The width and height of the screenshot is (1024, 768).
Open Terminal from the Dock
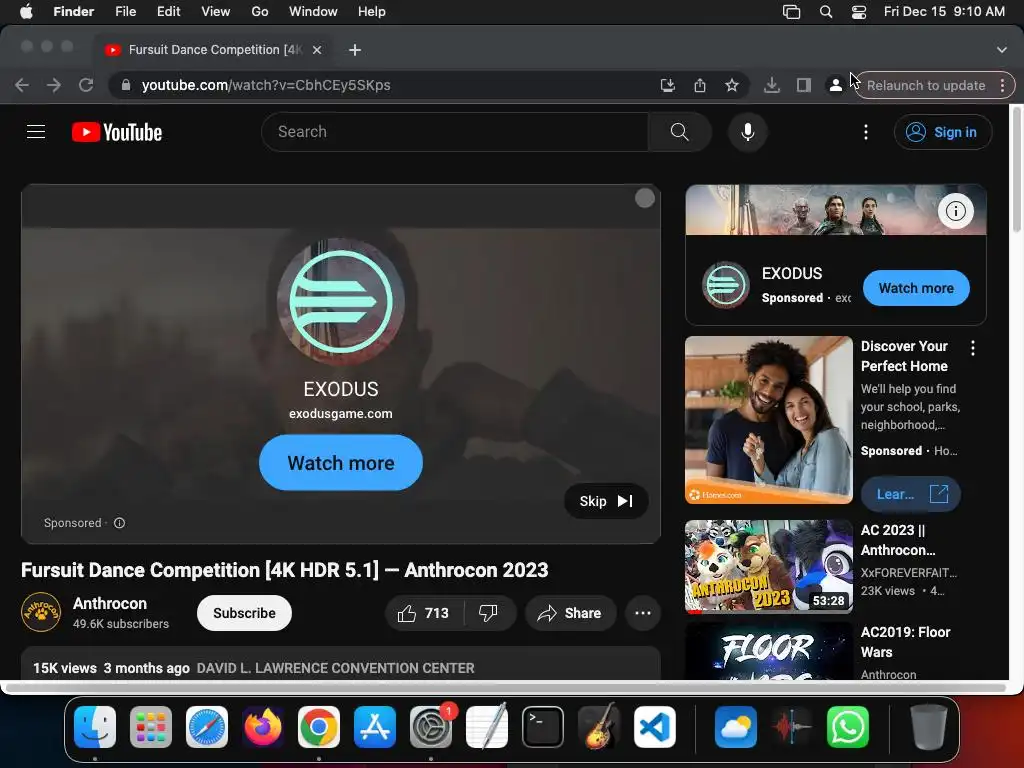tap(543, 727)
